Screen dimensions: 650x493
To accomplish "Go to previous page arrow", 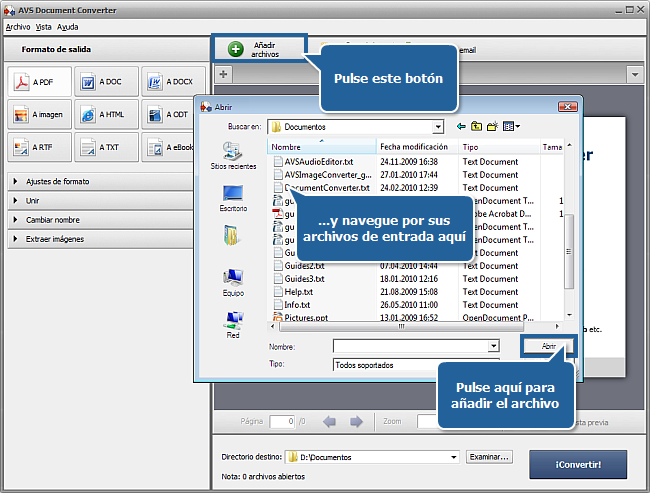I will [x=330, y=422].
